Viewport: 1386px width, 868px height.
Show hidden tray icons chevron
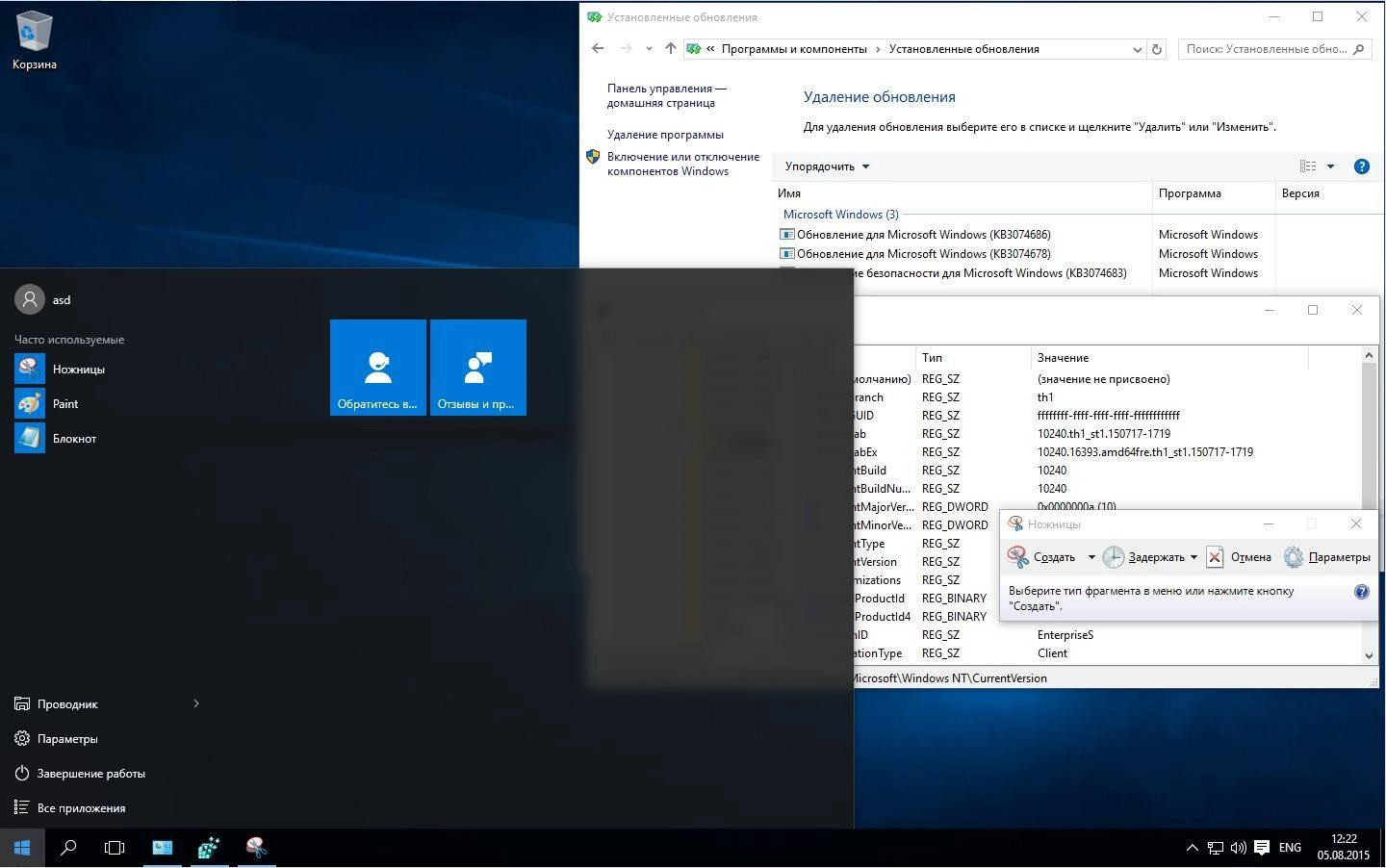coord(1192,848)
